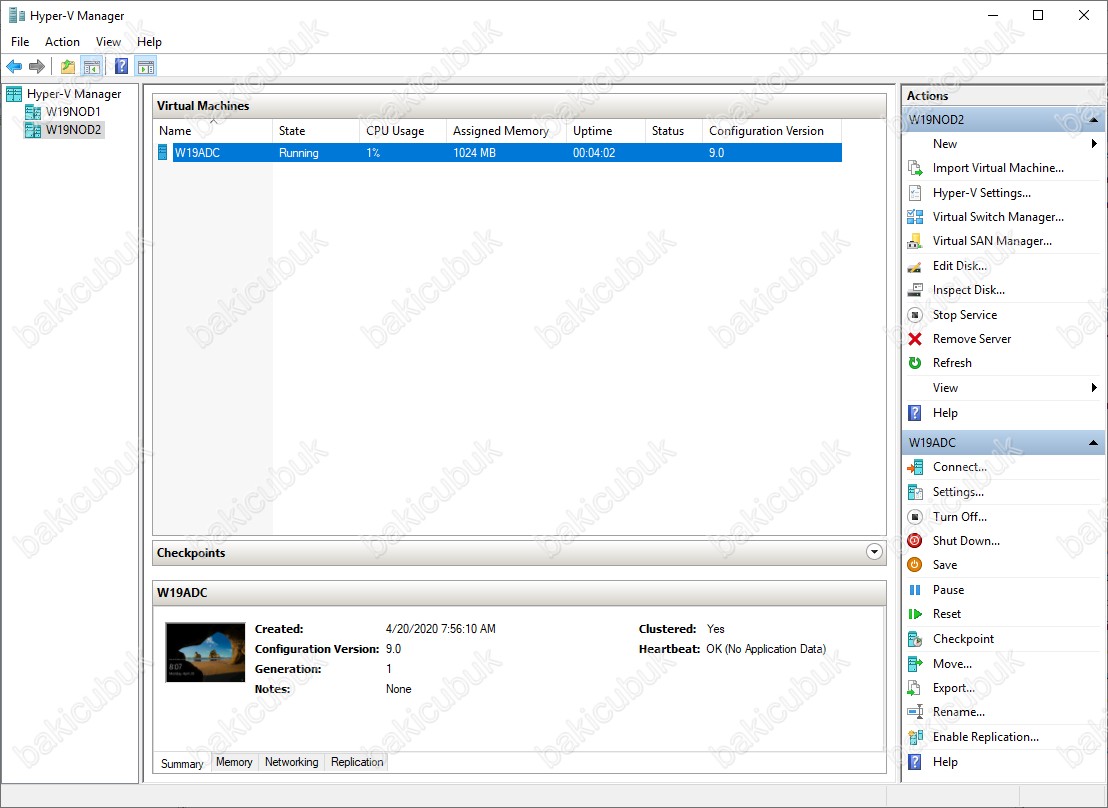
Task: Click the Virtual SAN Manager icon
Action: click(915, 241)
